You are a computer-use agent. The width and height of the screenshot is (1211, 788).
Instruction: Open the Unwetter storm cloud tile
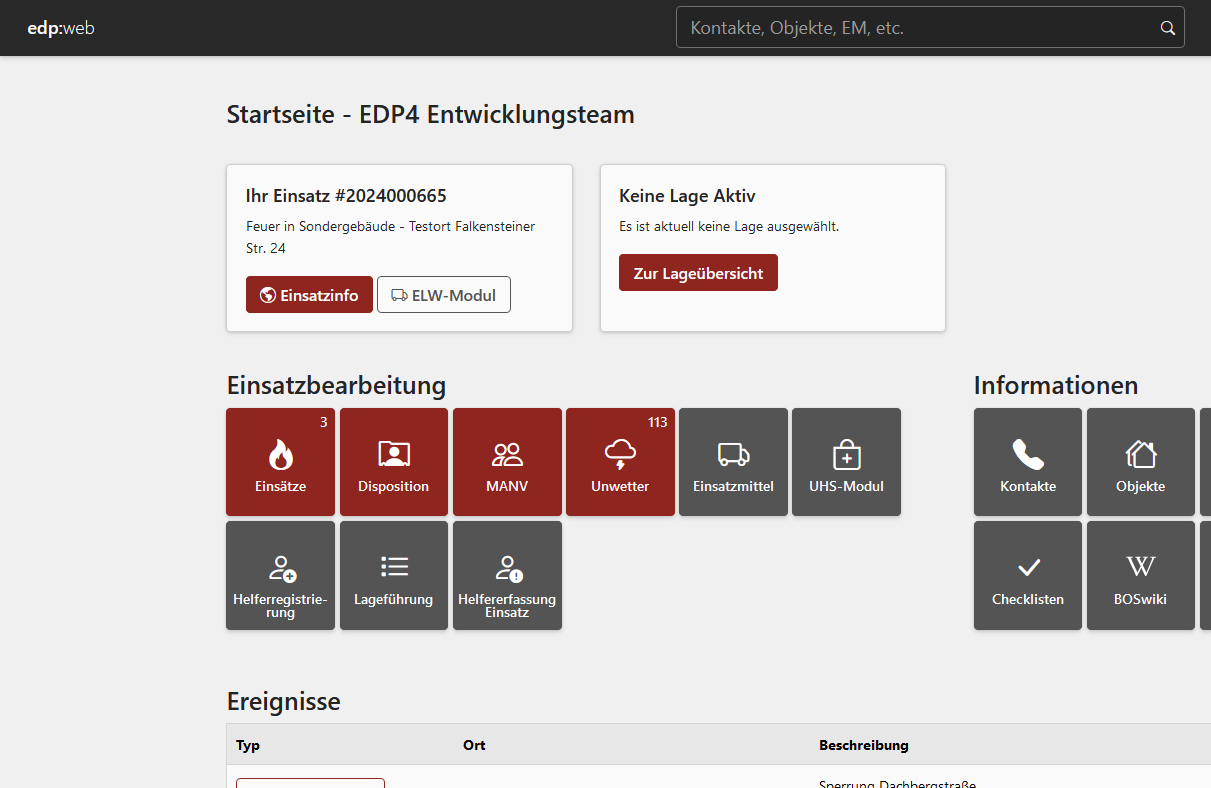point(620,462)
